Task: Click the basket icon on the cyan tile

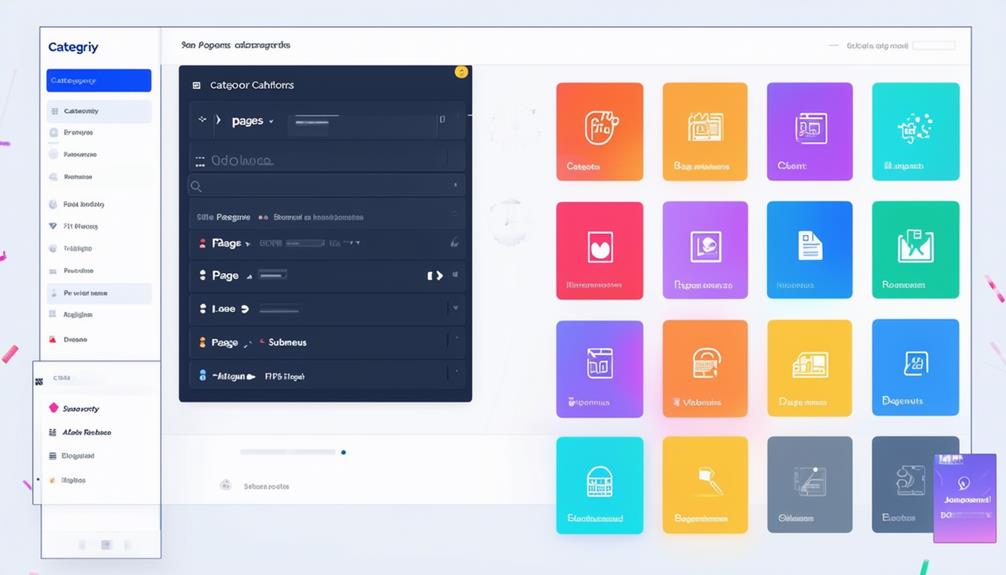Action: pyautogui.click(x=599, y=479)
